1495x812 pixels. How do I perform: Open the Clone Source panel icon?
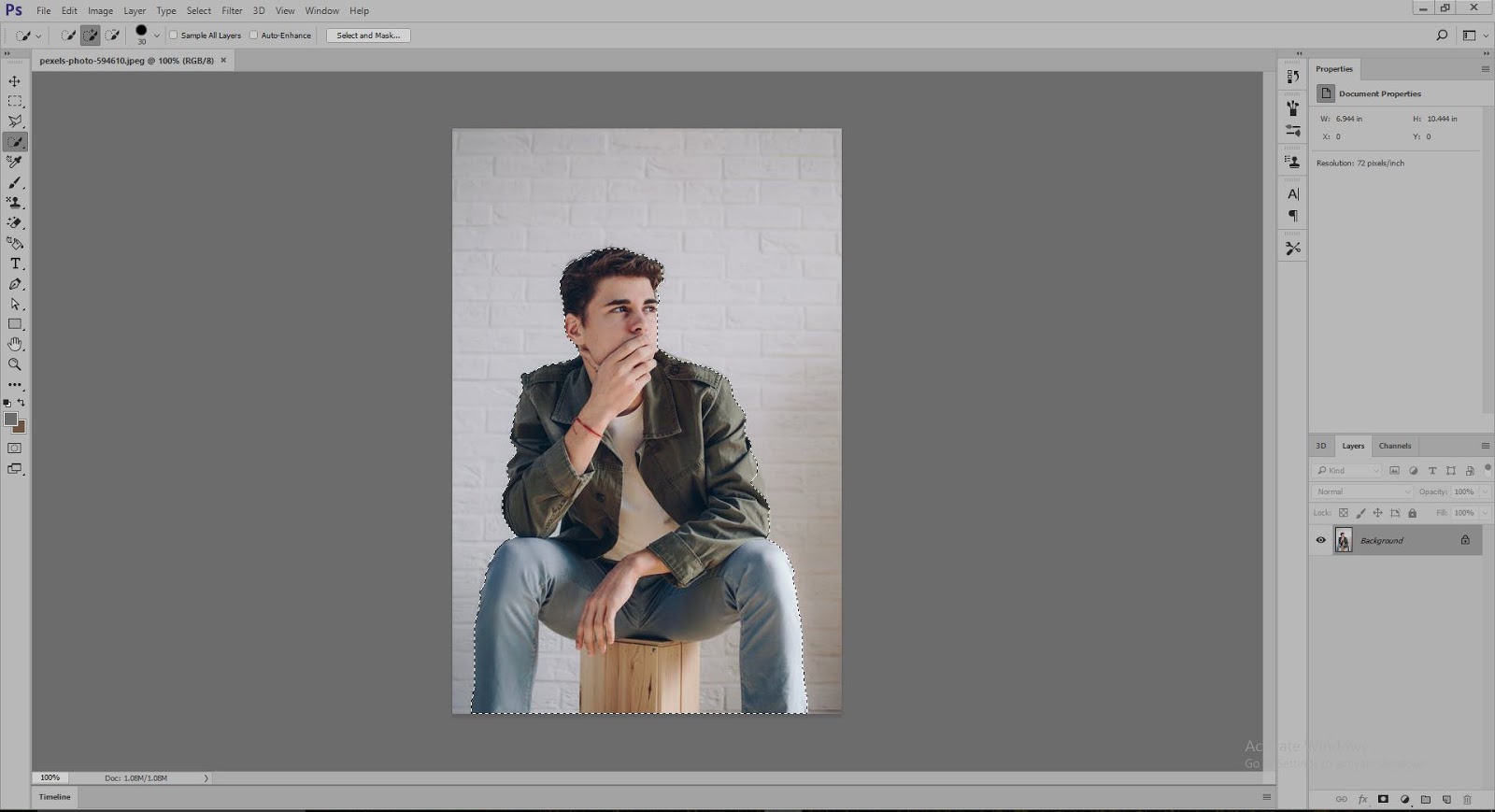tap(1293, 162)
